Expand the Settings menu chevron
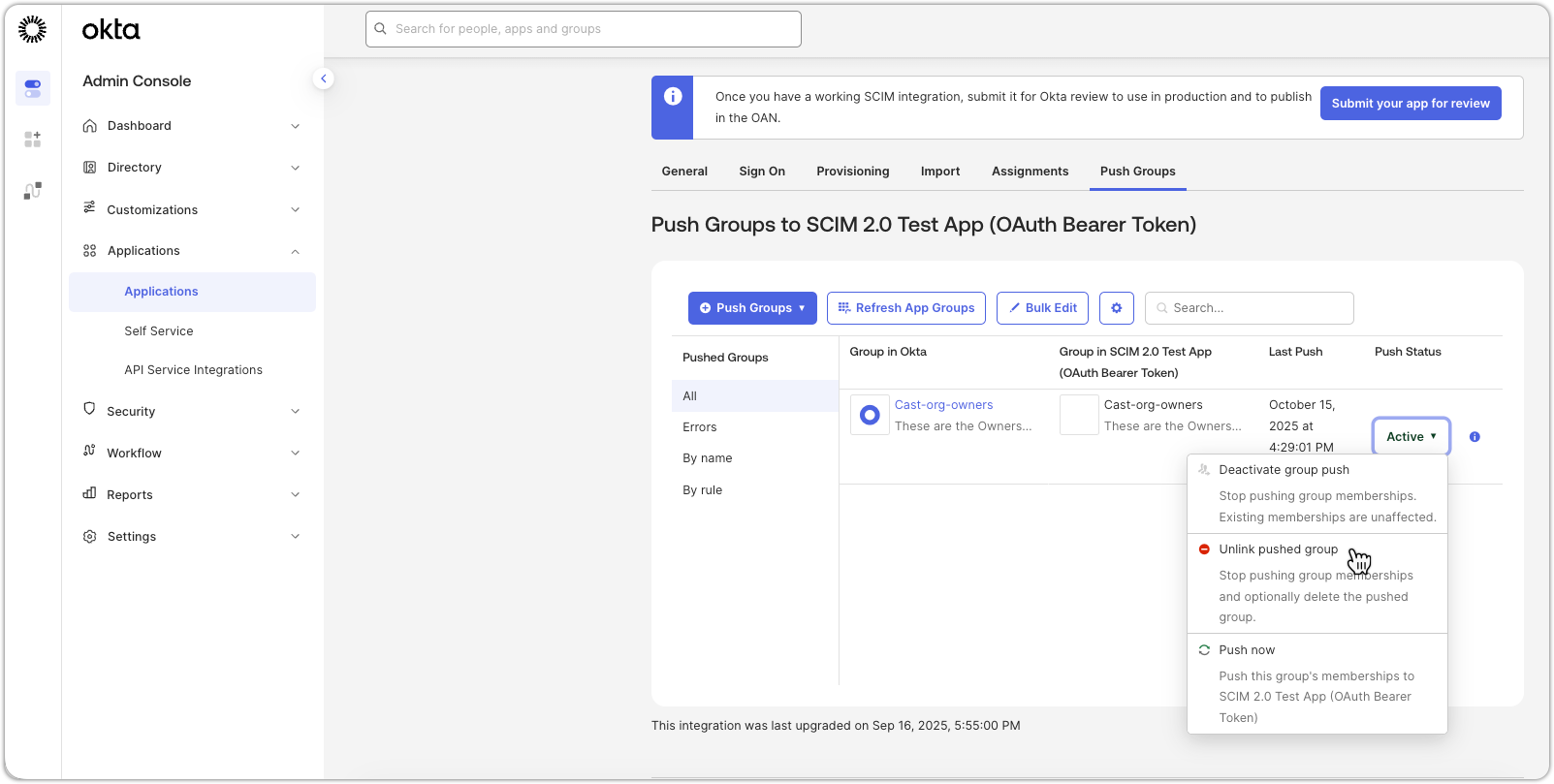This screenshot has height=784, width=1554. (296, 536)
